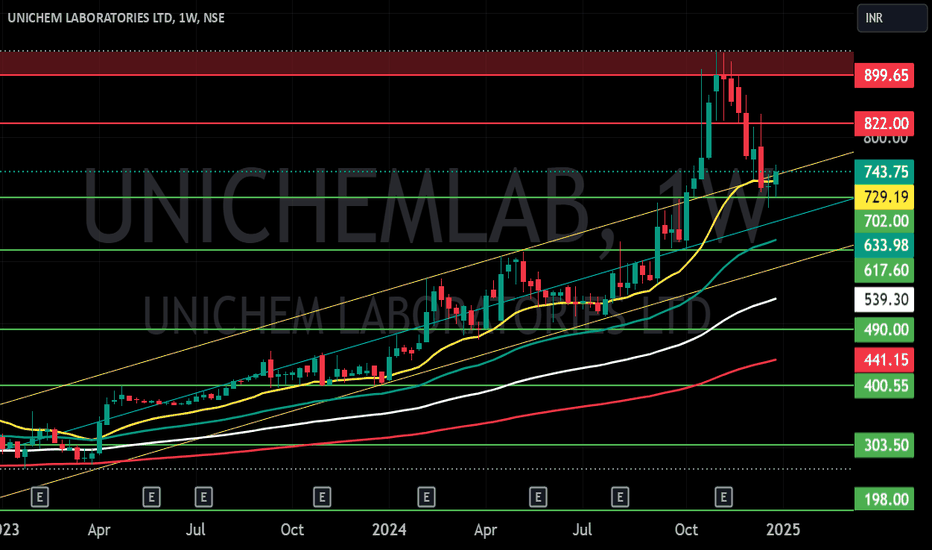Select the 198.00 green level label
The height and width of the screenshot is (550, 932).
(x=884, y=499)
